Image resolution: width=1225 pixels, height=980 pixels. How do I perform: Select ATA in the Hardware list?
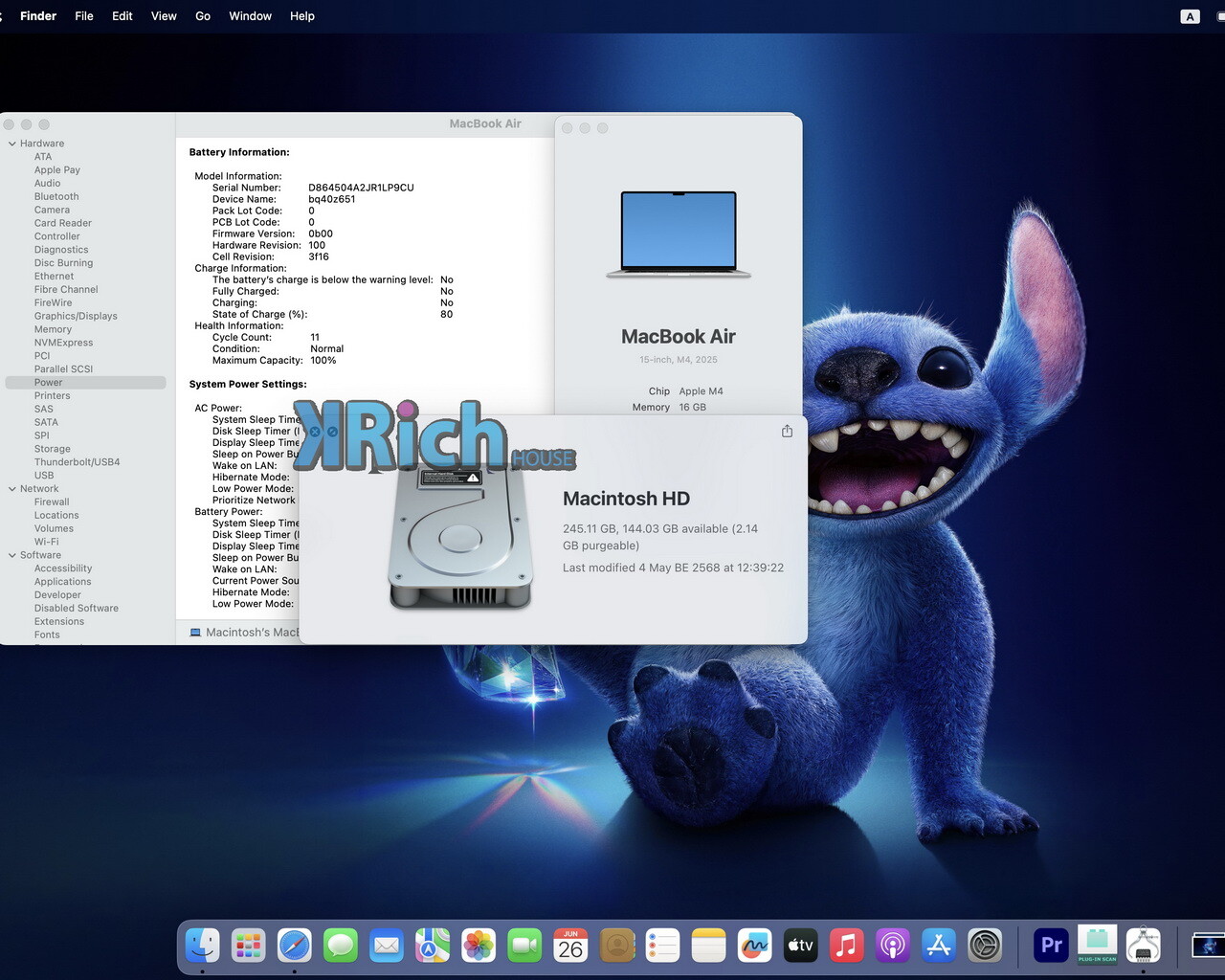tap(43, 157)
